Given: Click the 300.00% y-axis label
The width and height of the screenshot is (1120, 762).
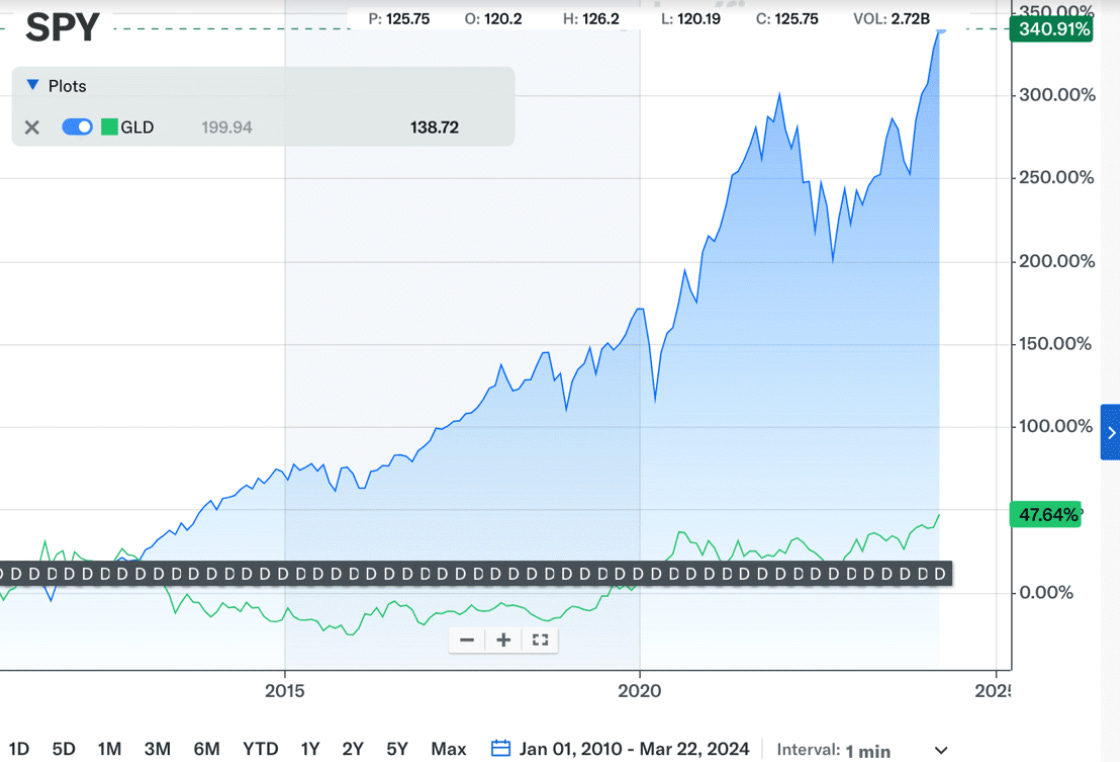Looking at the screenshot, I should click(1057, 95).
